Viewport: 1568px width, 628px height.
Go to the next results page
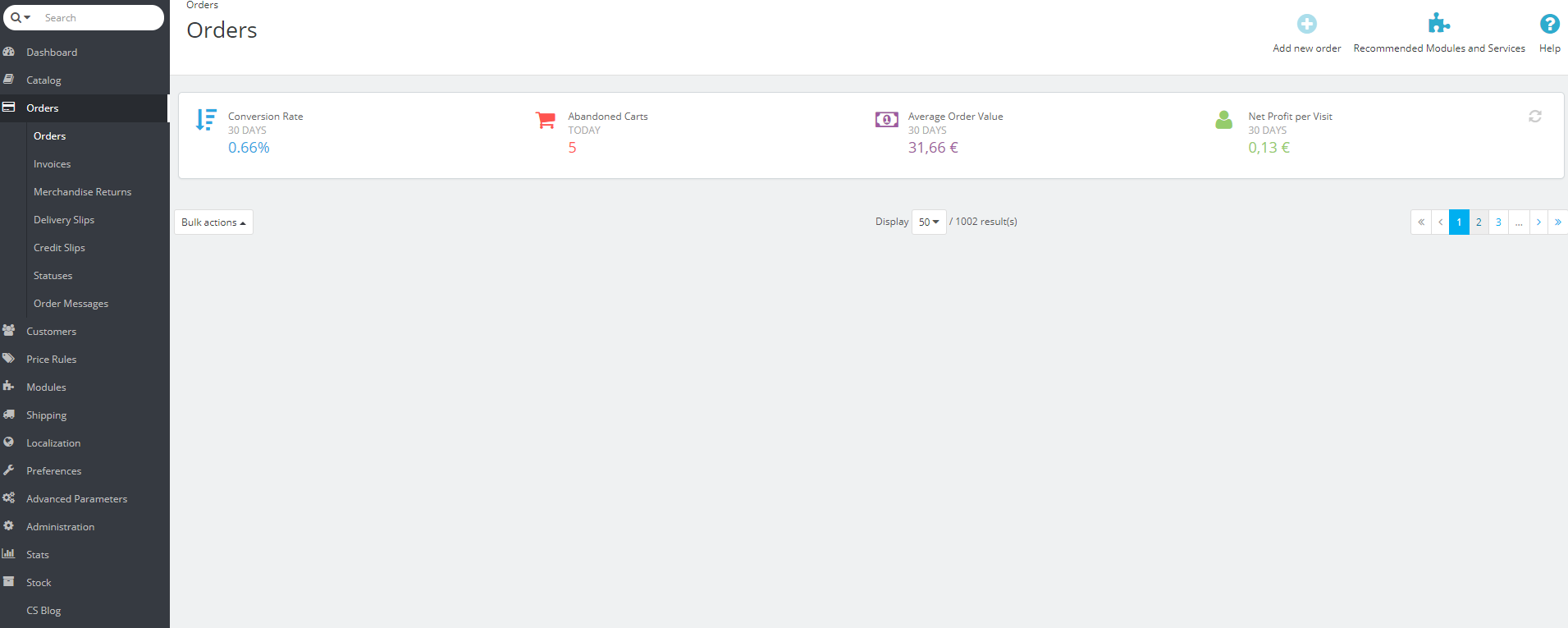(1538, 222)
